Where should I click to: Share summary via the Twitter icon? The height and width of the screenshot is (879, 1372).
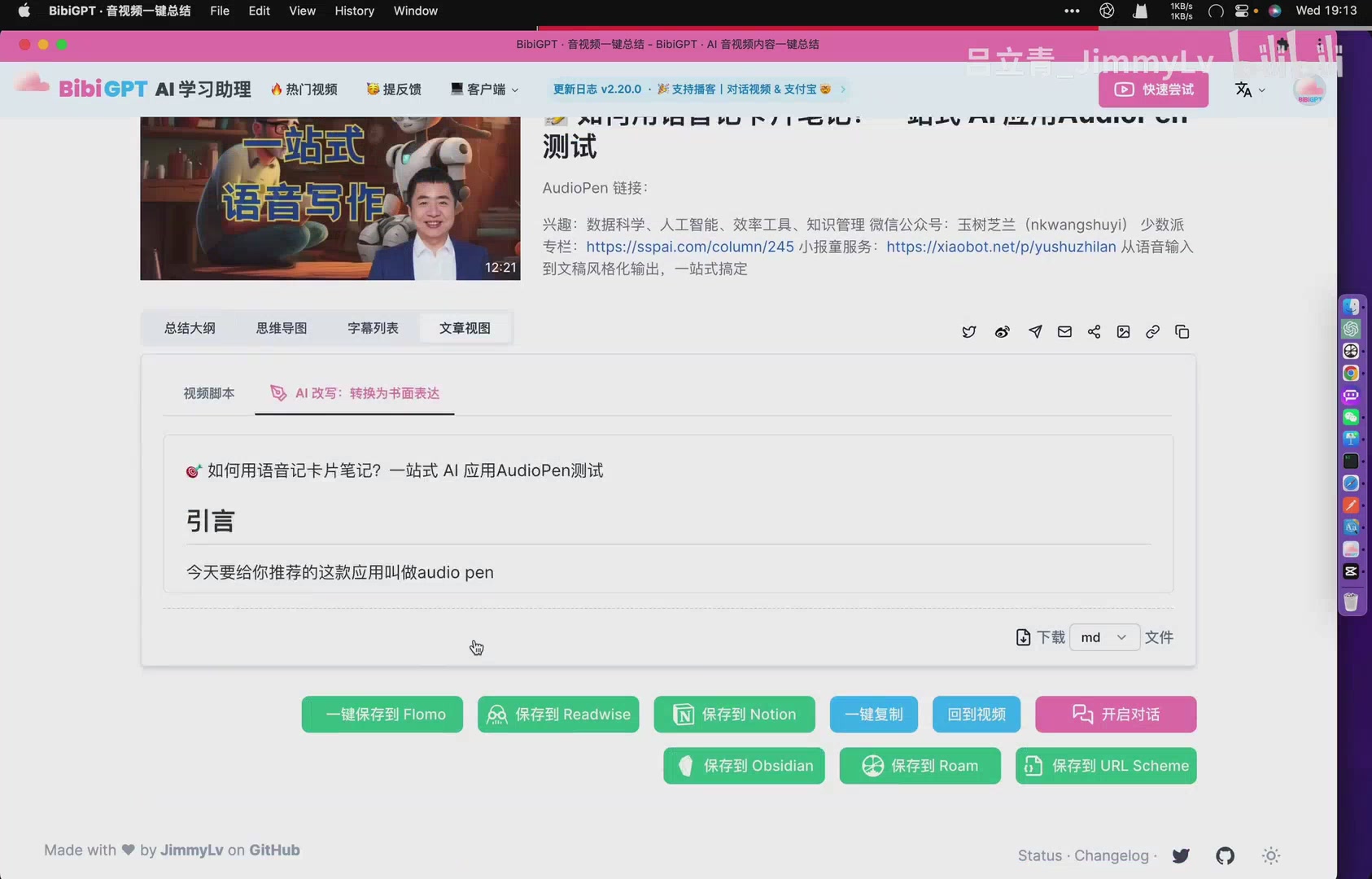click(968, 332)
